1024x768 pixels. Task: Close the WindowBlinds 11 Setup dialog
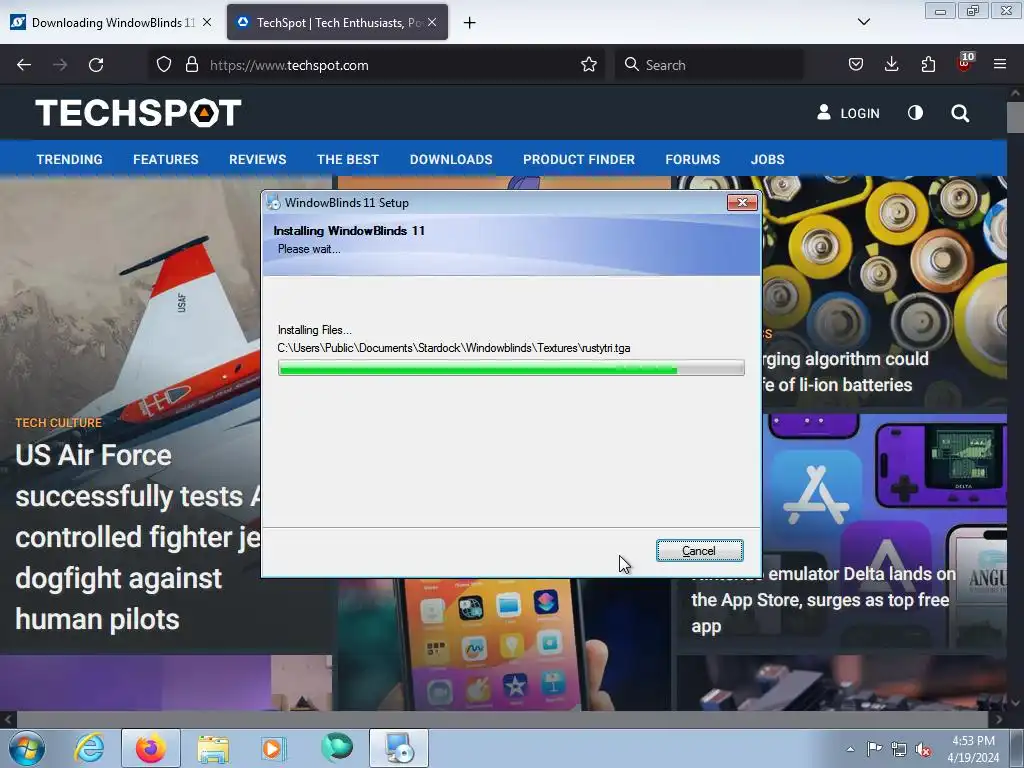tap(743, 202)
